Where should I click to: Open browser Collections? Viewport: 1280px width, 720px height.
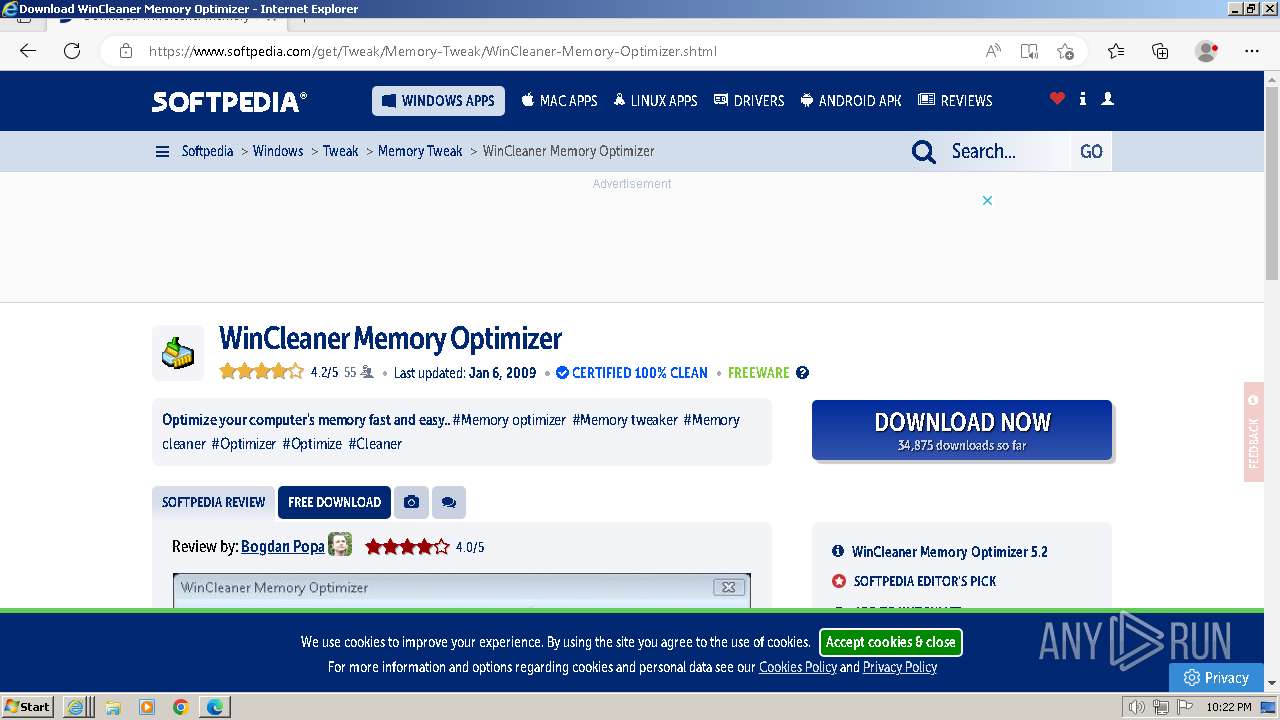1160,51
